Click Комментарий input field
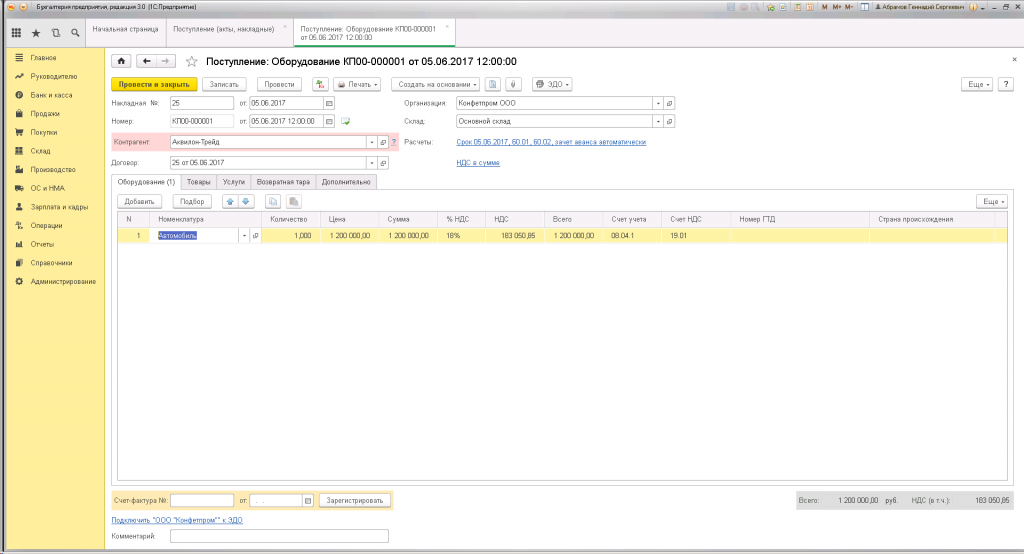 coord(280,536)
